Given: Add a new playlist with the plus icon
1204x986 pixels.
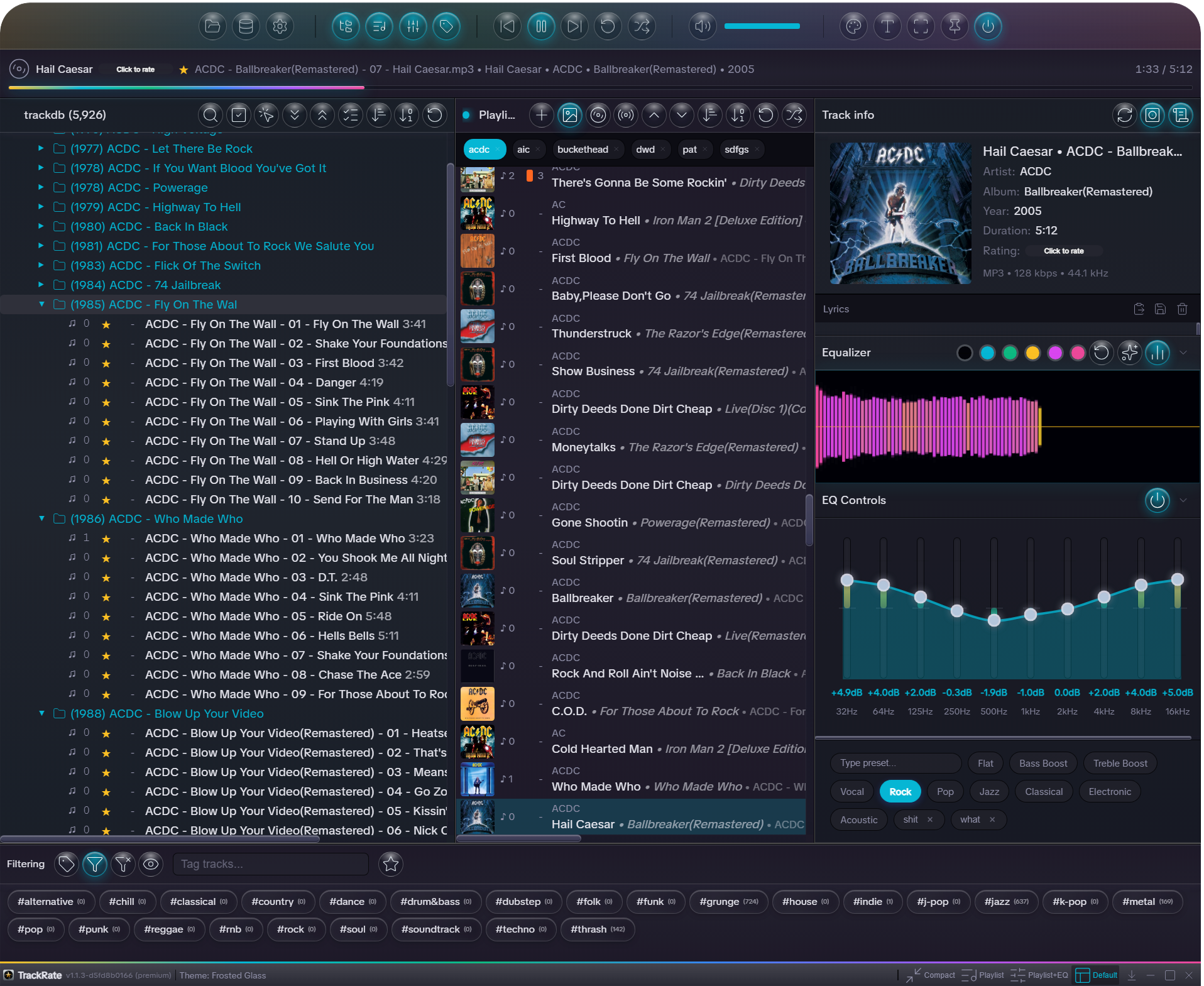Looking at the screenshot, I should [x=540, y=115].
